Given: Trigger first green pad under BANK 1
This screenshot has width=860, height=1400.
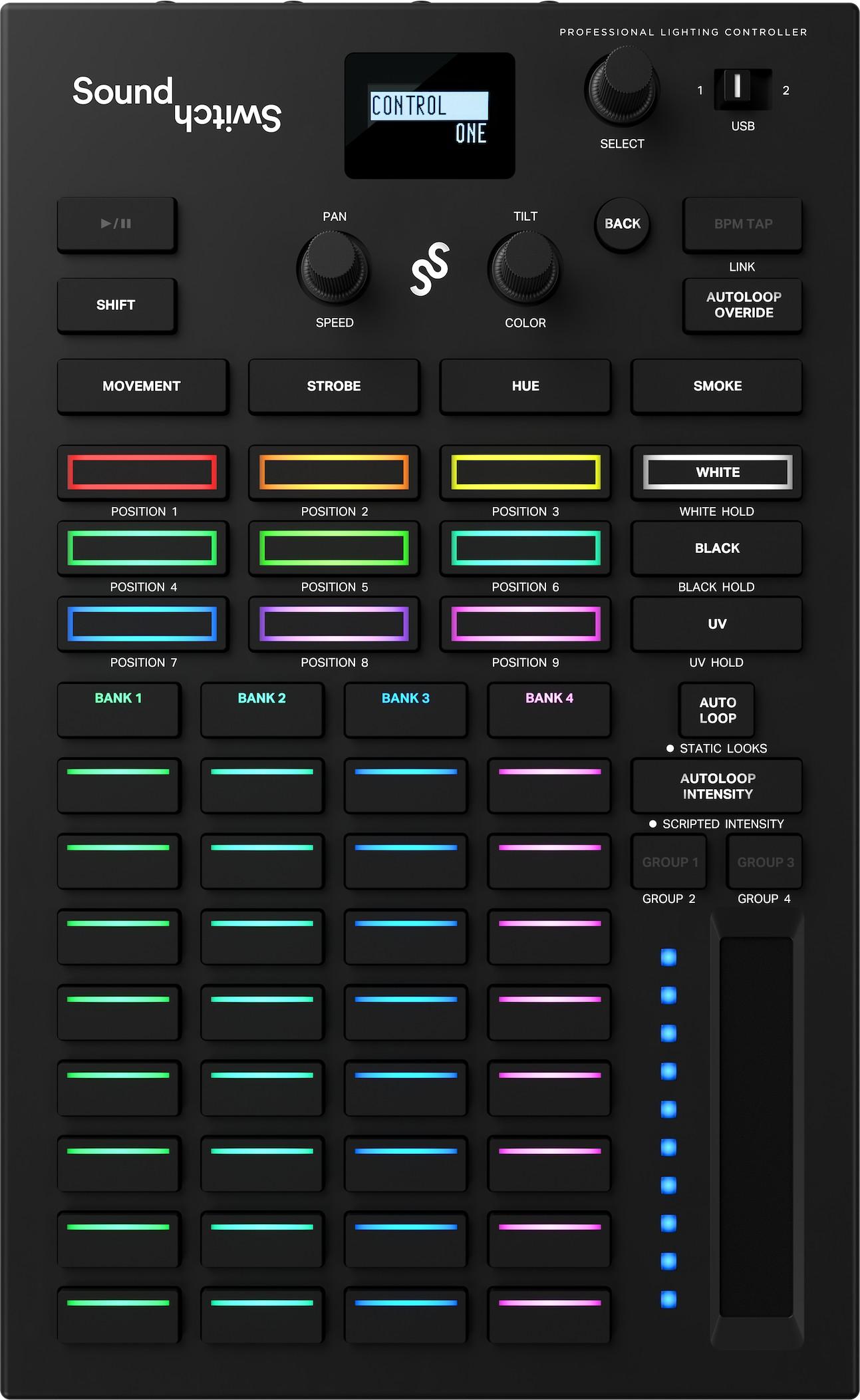Looking at the screenshot, I should [118, 786].
